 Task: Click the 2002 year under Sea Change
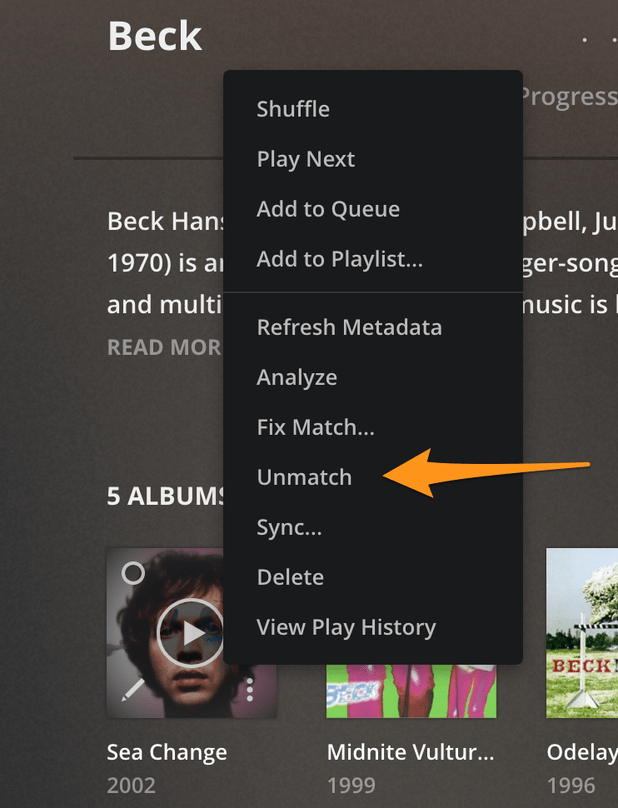(x=131, y=785)
